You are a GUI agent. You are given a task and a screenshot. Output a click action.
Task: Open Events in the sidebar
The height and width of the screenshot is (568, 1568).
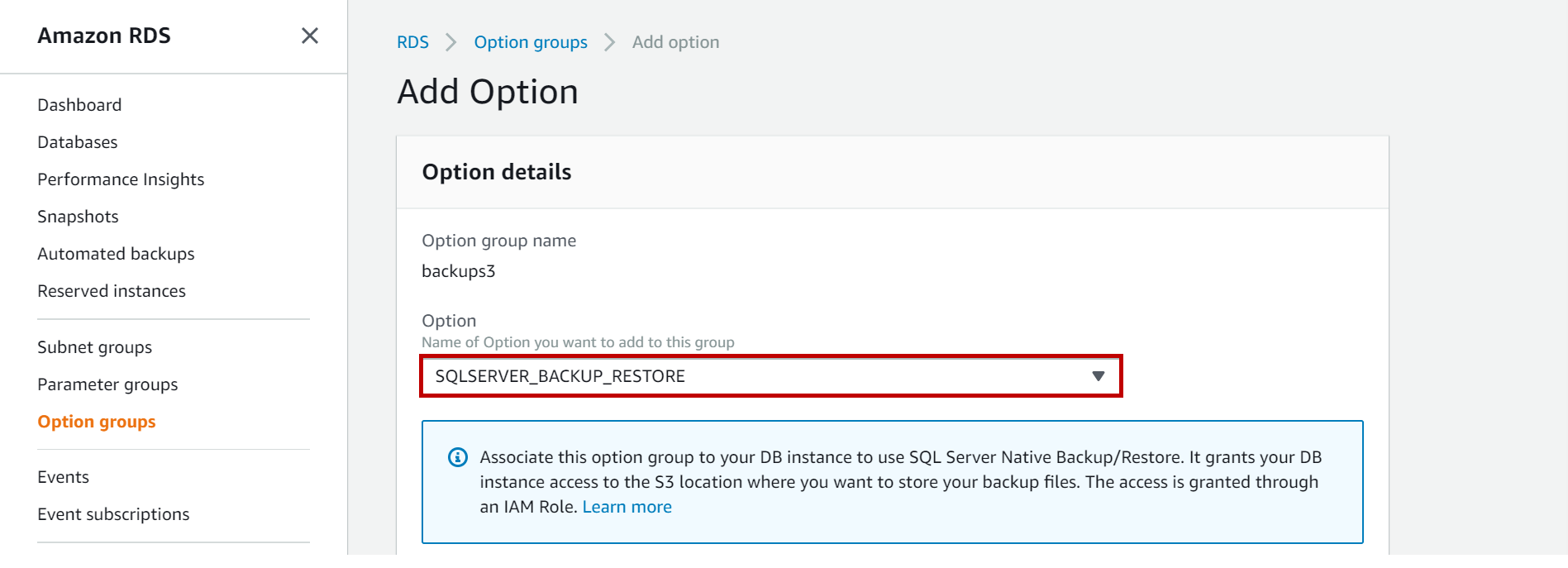(63, 477)
